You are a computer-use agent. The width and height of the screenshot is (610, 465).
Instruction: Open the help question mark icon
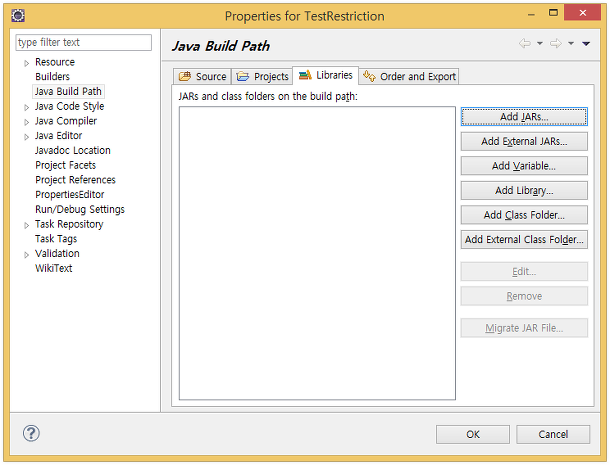tap(31, 433)
